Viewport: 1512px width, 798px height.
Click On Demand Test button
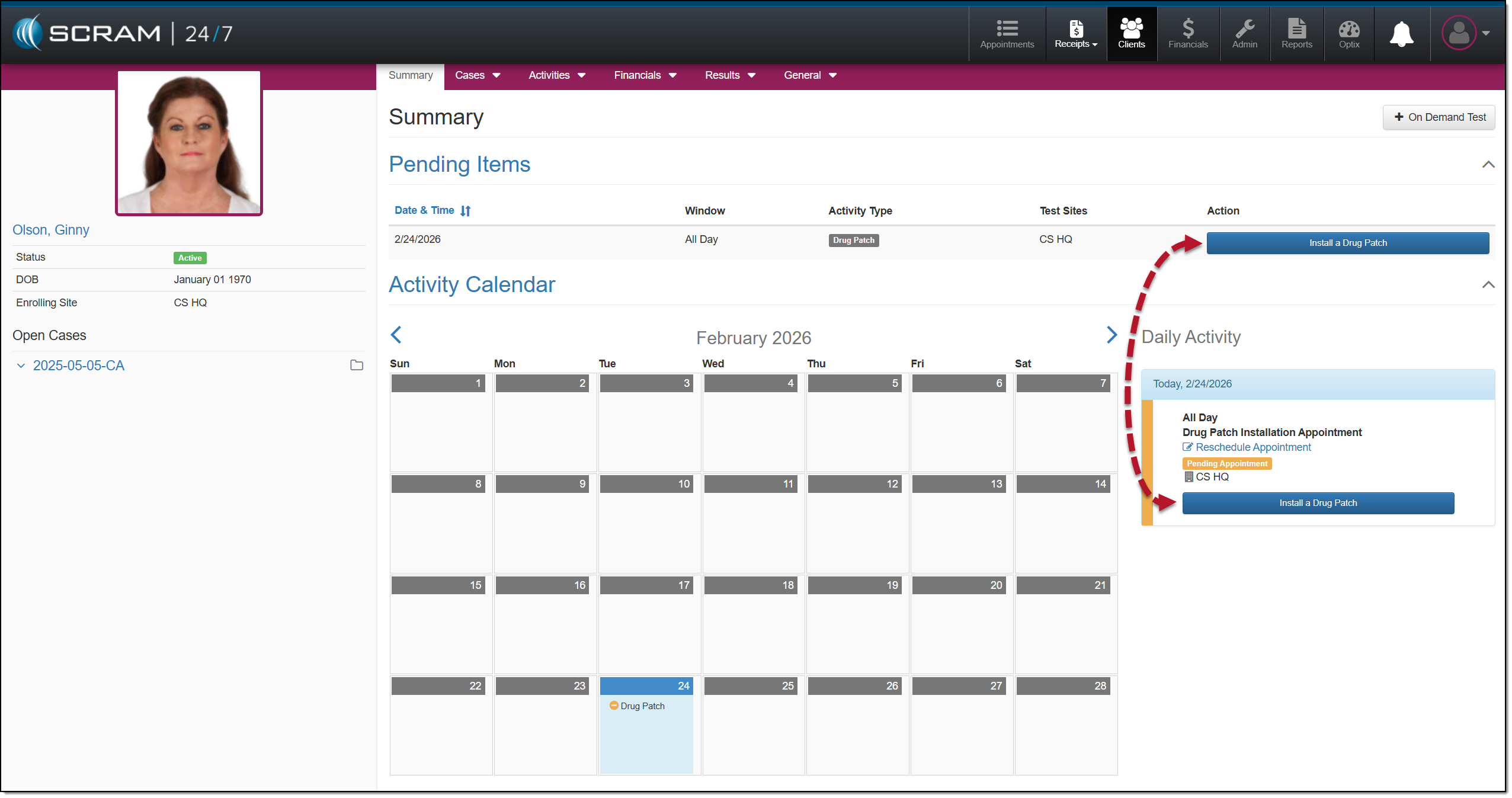pos(1439,117)
